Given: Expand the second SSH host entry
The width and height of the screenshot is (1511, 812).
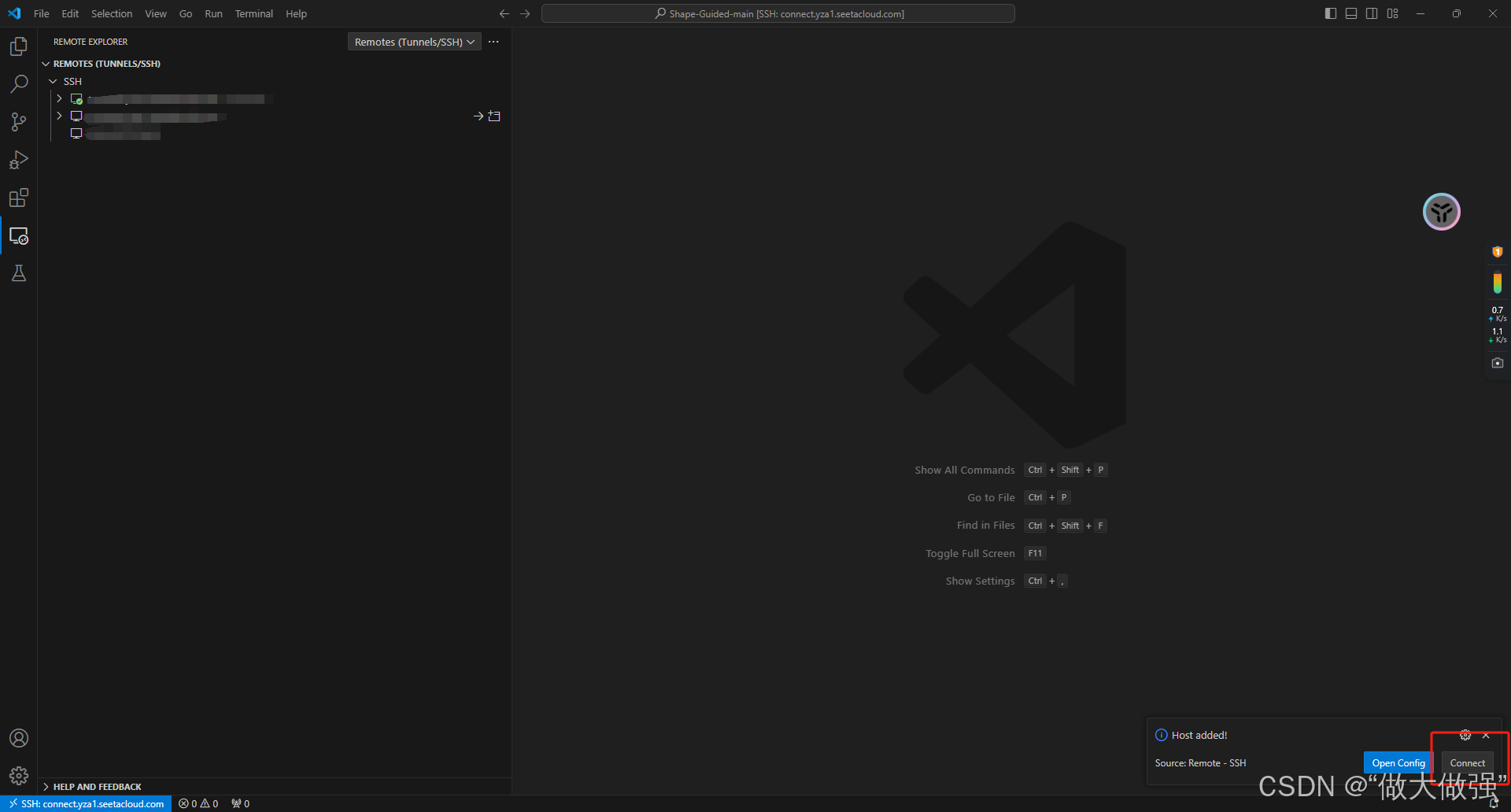Looking at the screenshot, I should [59, 116].
